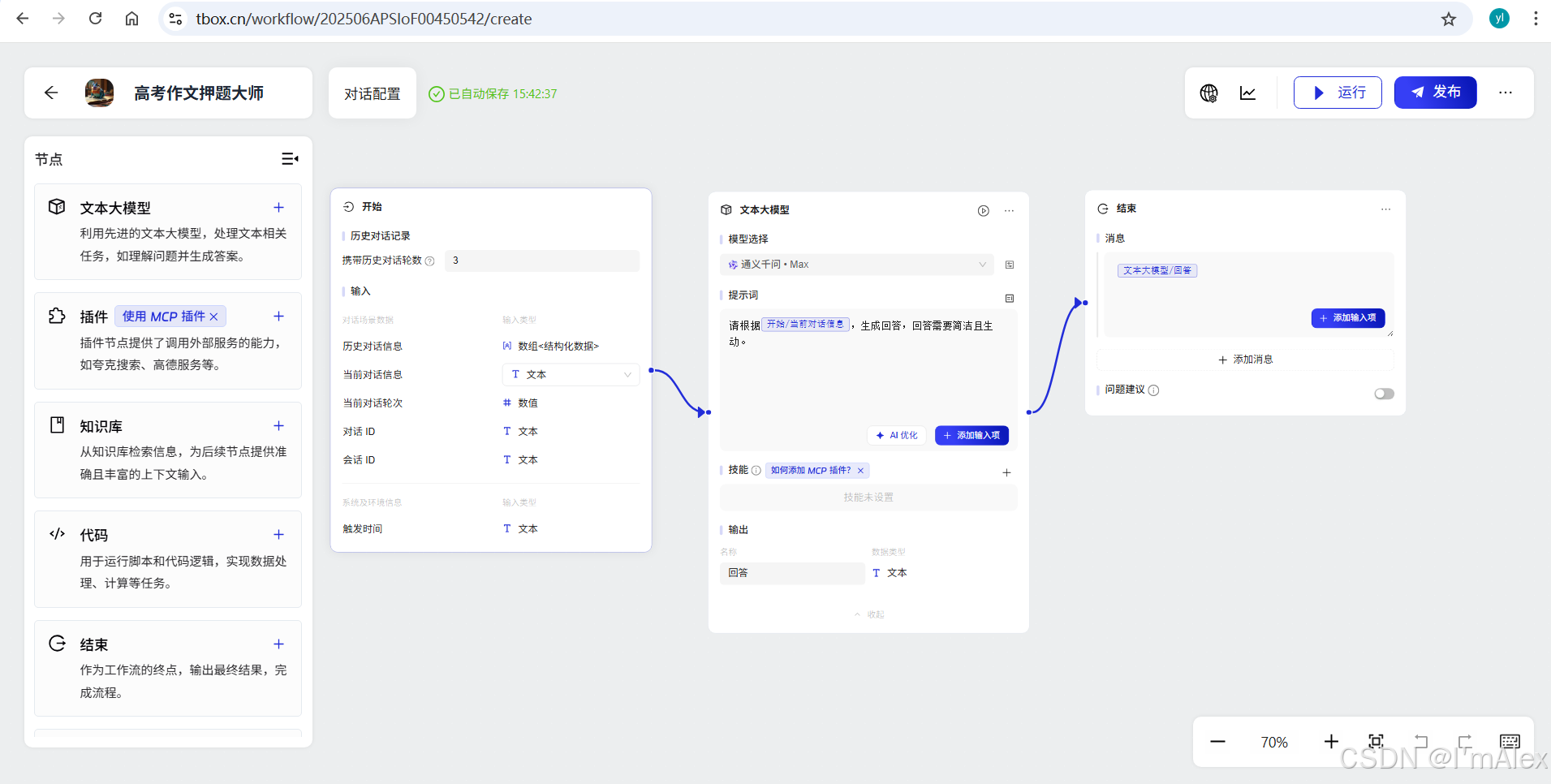This screenshot has height=784, width=1551.
Task: Show the 问题建议 info icon
Action: pos(1154,390)
